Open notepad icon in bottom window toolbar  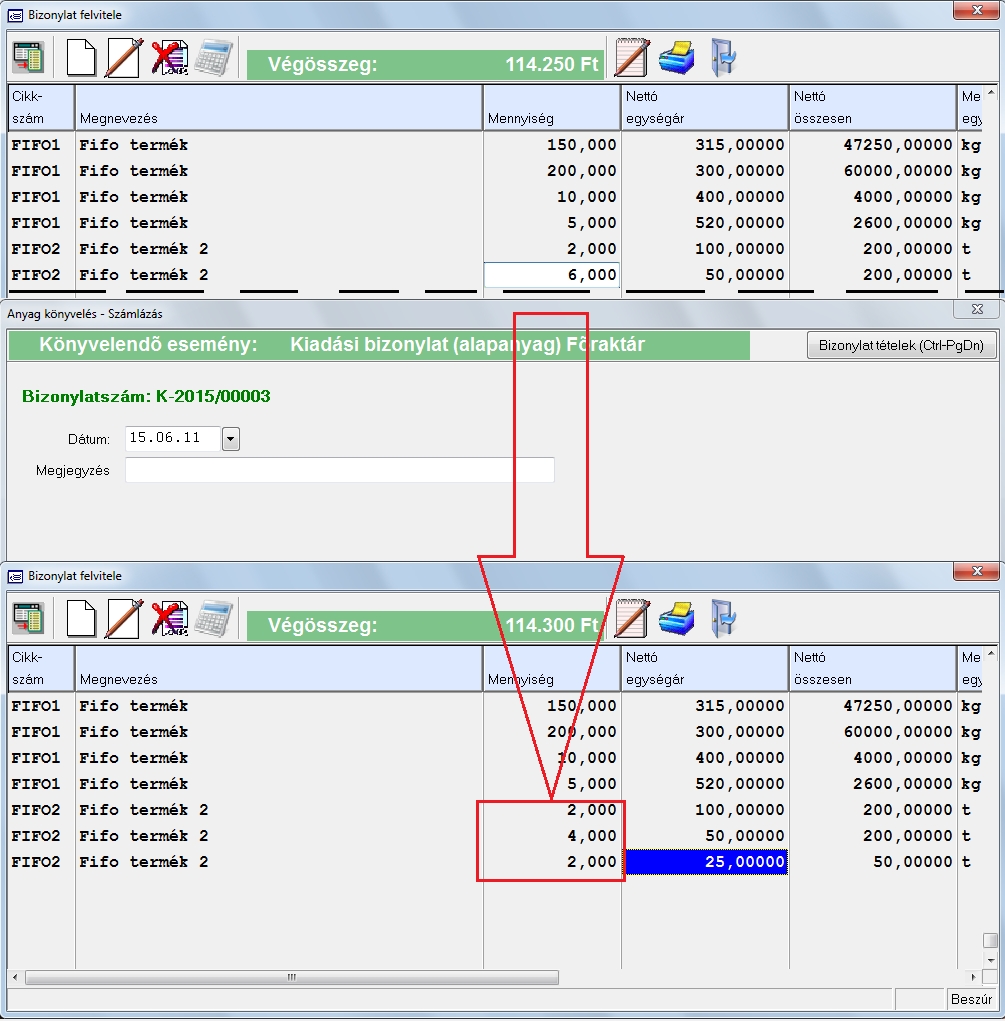632,619
